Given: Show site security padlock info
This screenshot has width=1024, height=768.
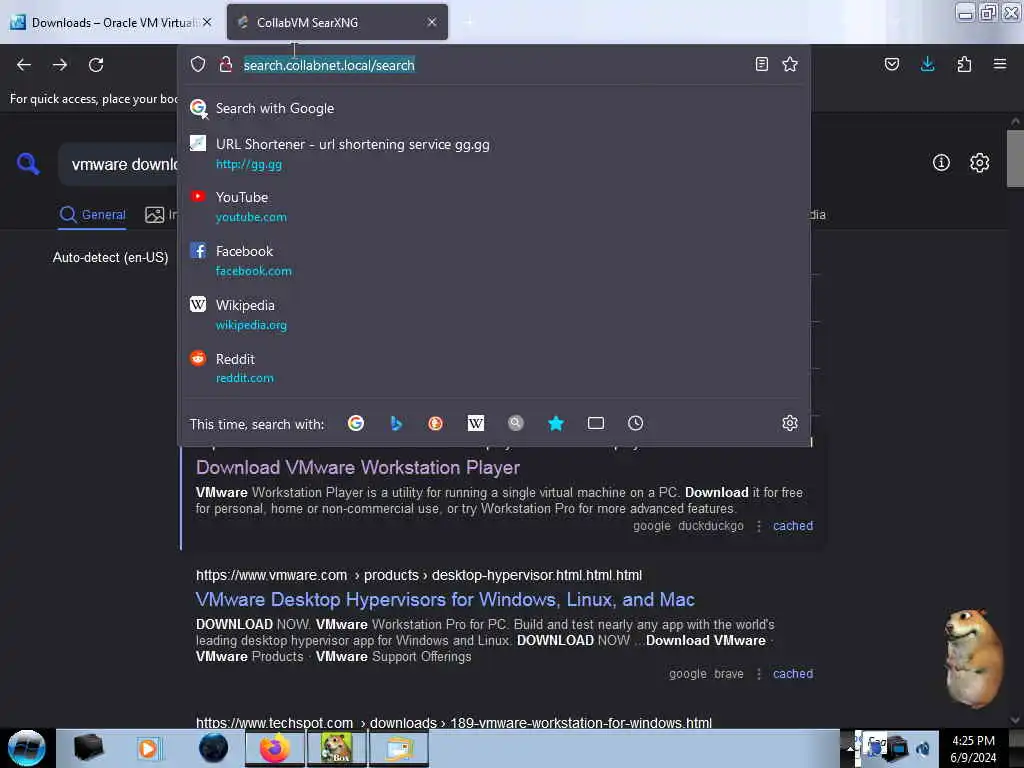Looking at the screenshot, I should (226, 64).
